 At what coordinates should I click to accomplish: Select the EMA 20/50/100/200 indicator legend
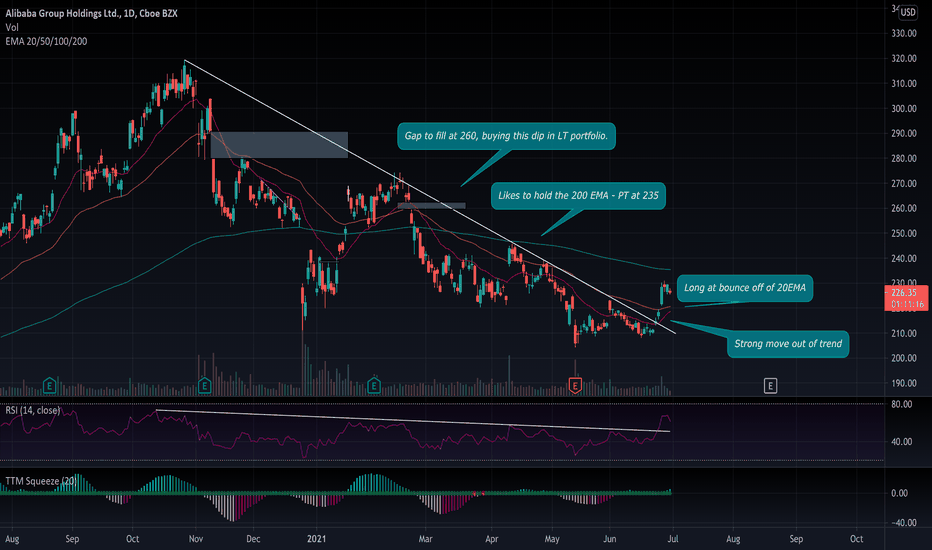46,42
